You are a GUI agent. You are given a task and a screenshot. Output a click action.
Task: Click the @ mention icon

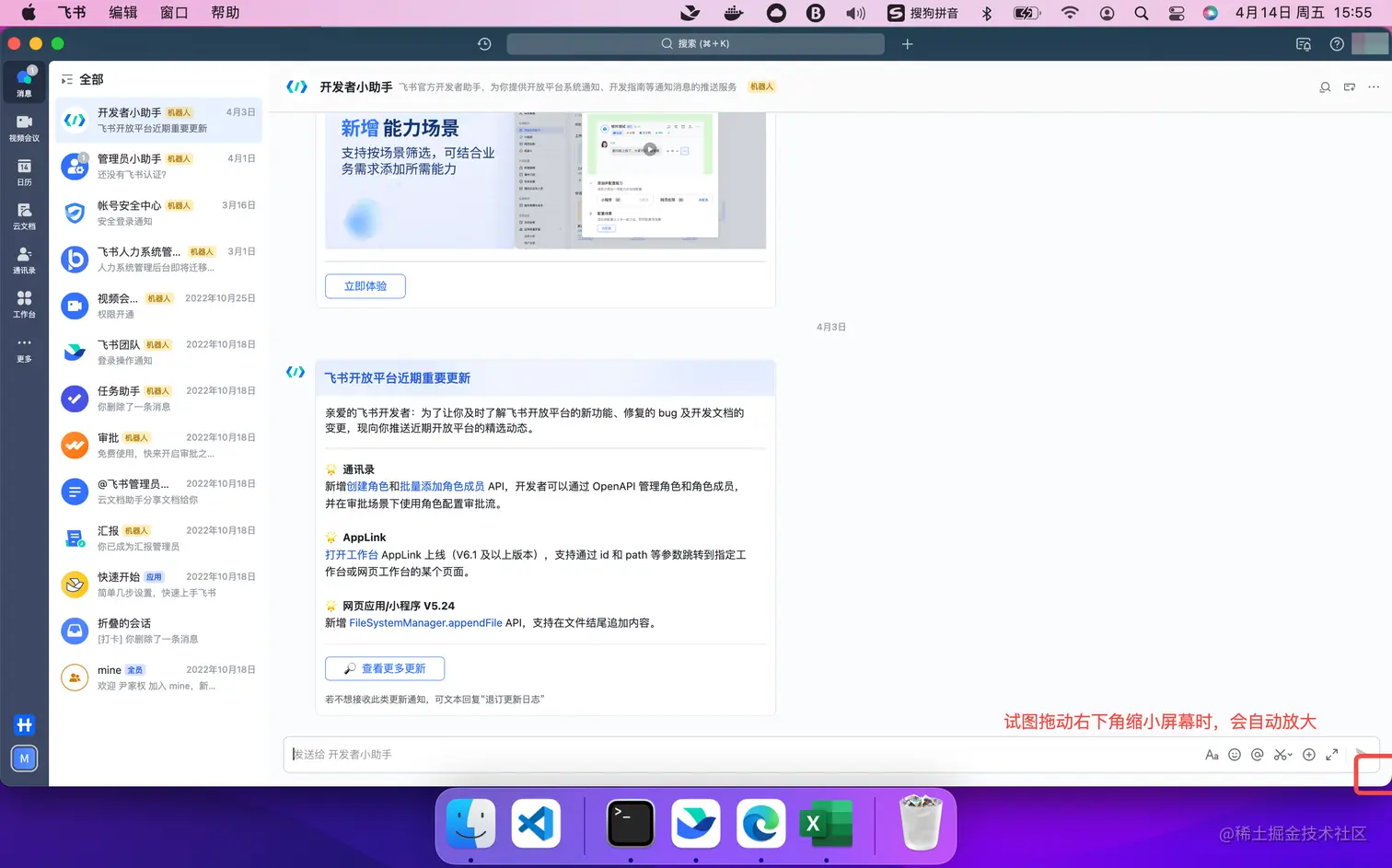coord(1257,755)
